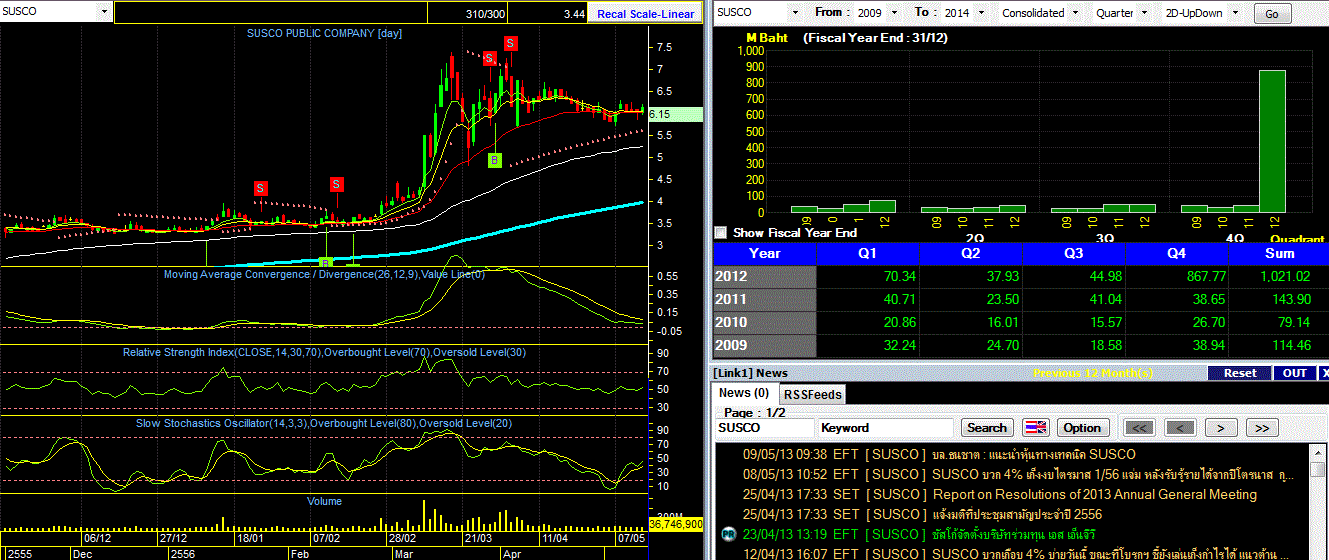Click the 36,746,900 volume value label

coord(676,524)
